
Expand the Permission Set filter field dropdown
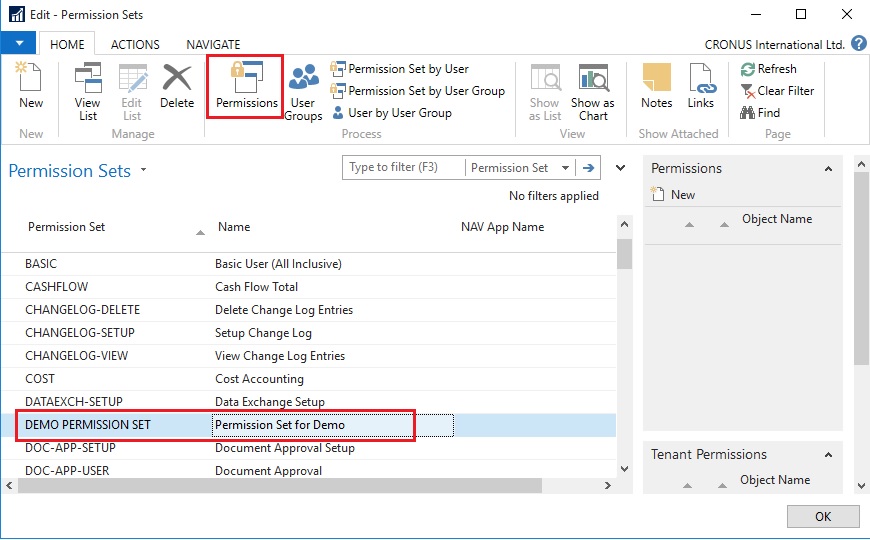[566, 168]
